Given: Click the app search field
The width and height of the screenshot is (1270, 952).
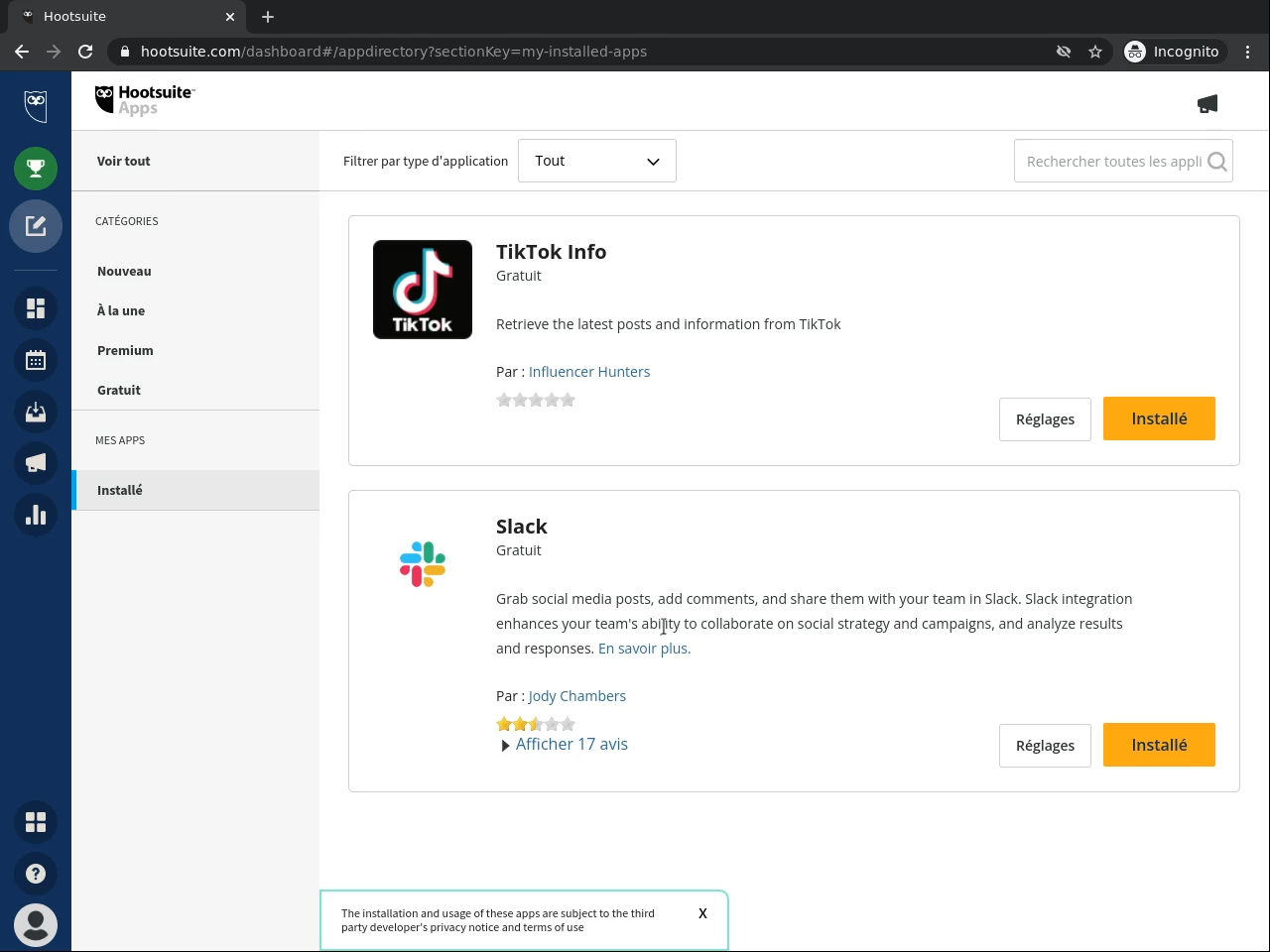Looking at the screenshot, I should pos(1111,162).
